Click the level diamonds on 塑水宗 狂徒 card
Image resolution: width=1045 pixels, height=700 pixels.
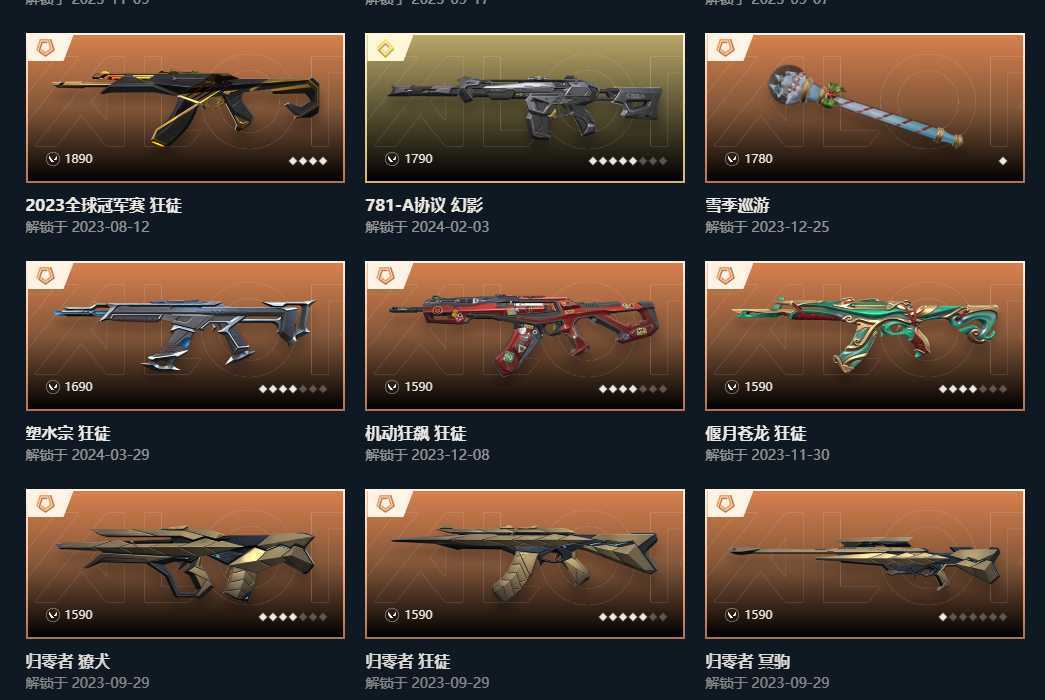tap(293, 389)
